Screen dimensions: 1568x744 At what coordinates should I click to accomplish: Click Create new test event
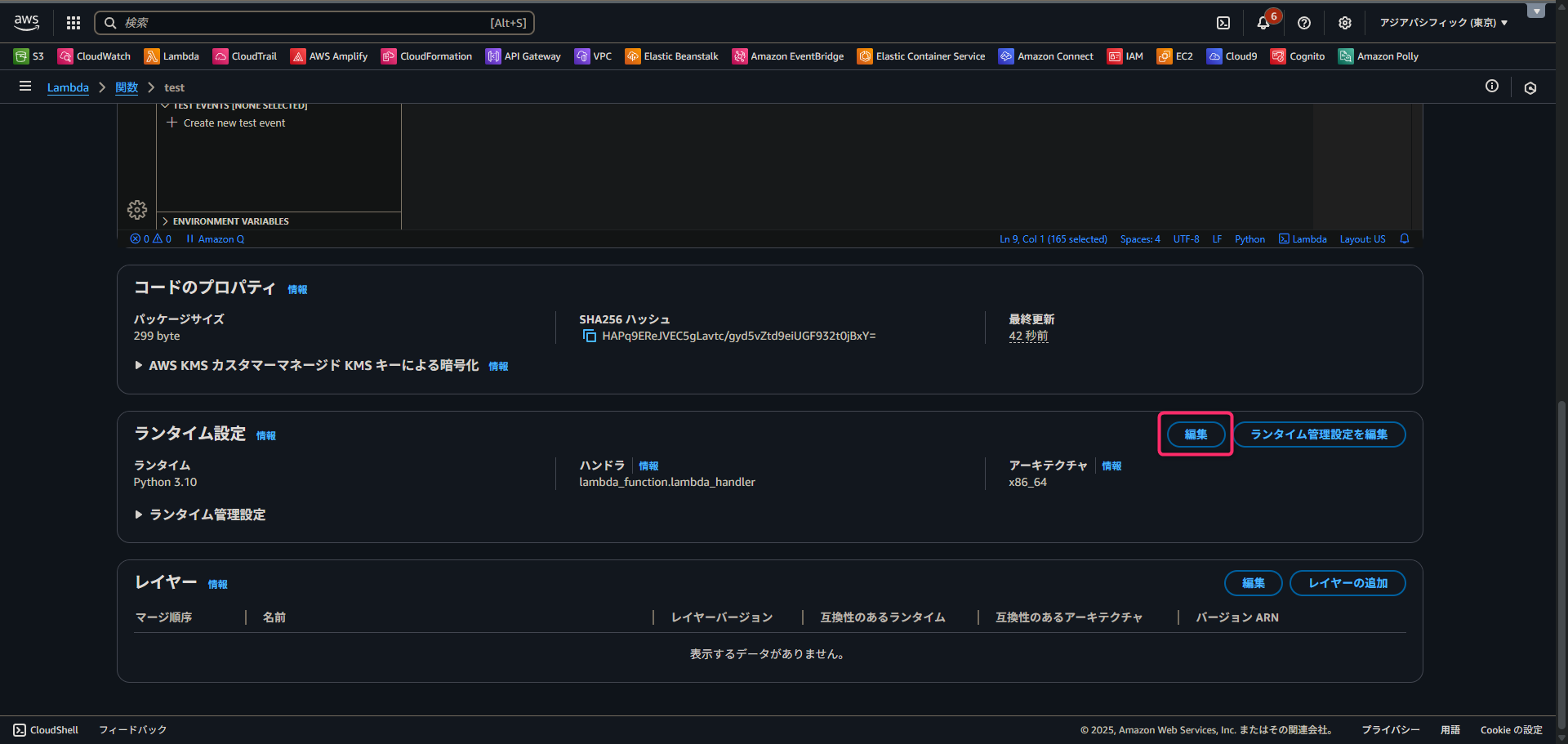[x=234, y=123]
